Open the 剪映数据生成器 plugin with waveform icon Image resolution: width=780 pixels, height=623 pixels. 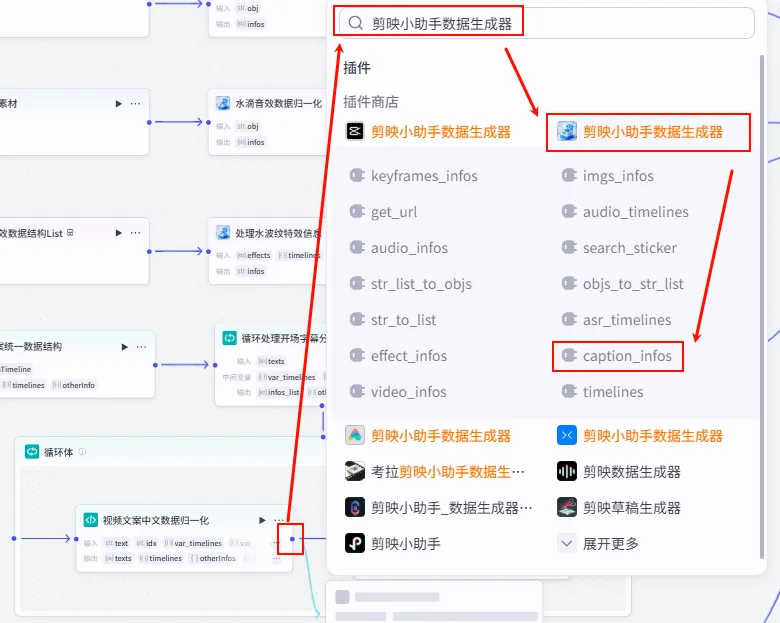tap(619, 471)
